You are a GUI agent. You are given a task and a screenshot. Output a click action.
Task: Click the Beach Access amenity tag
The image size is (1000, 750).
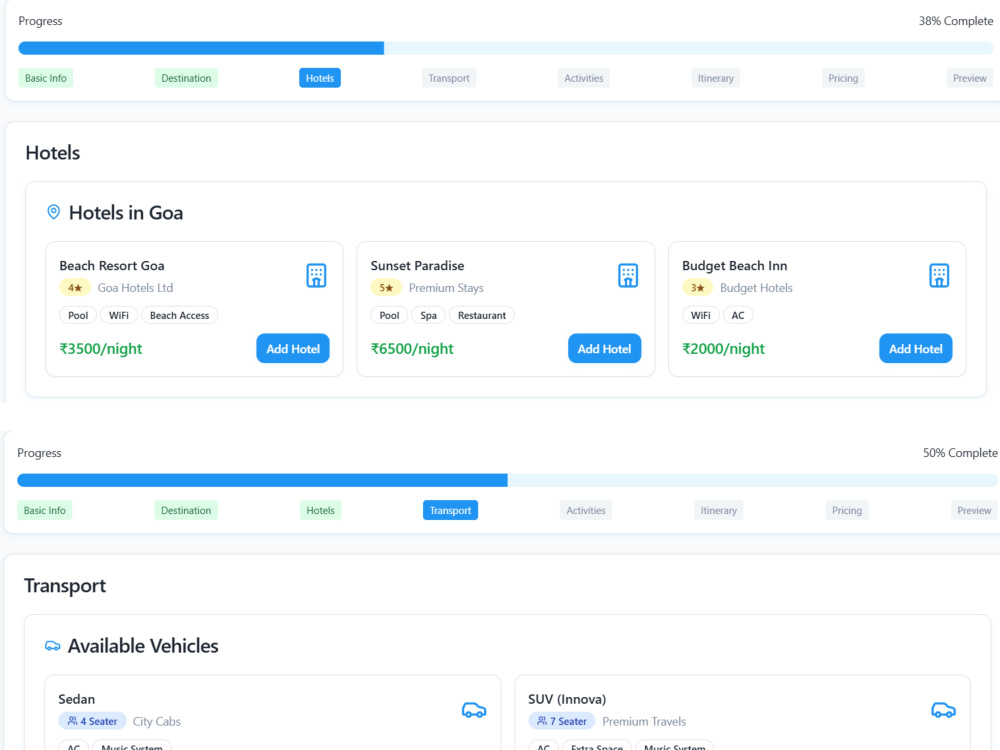(x=179, y=315)
